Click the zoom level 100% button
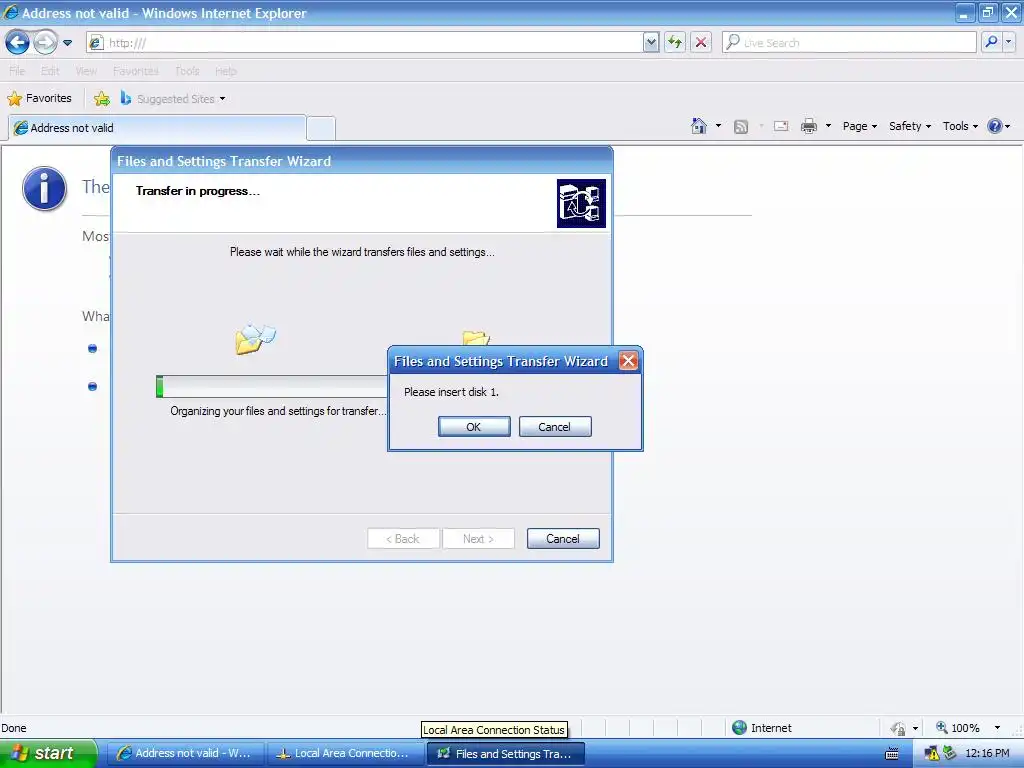 958,728
